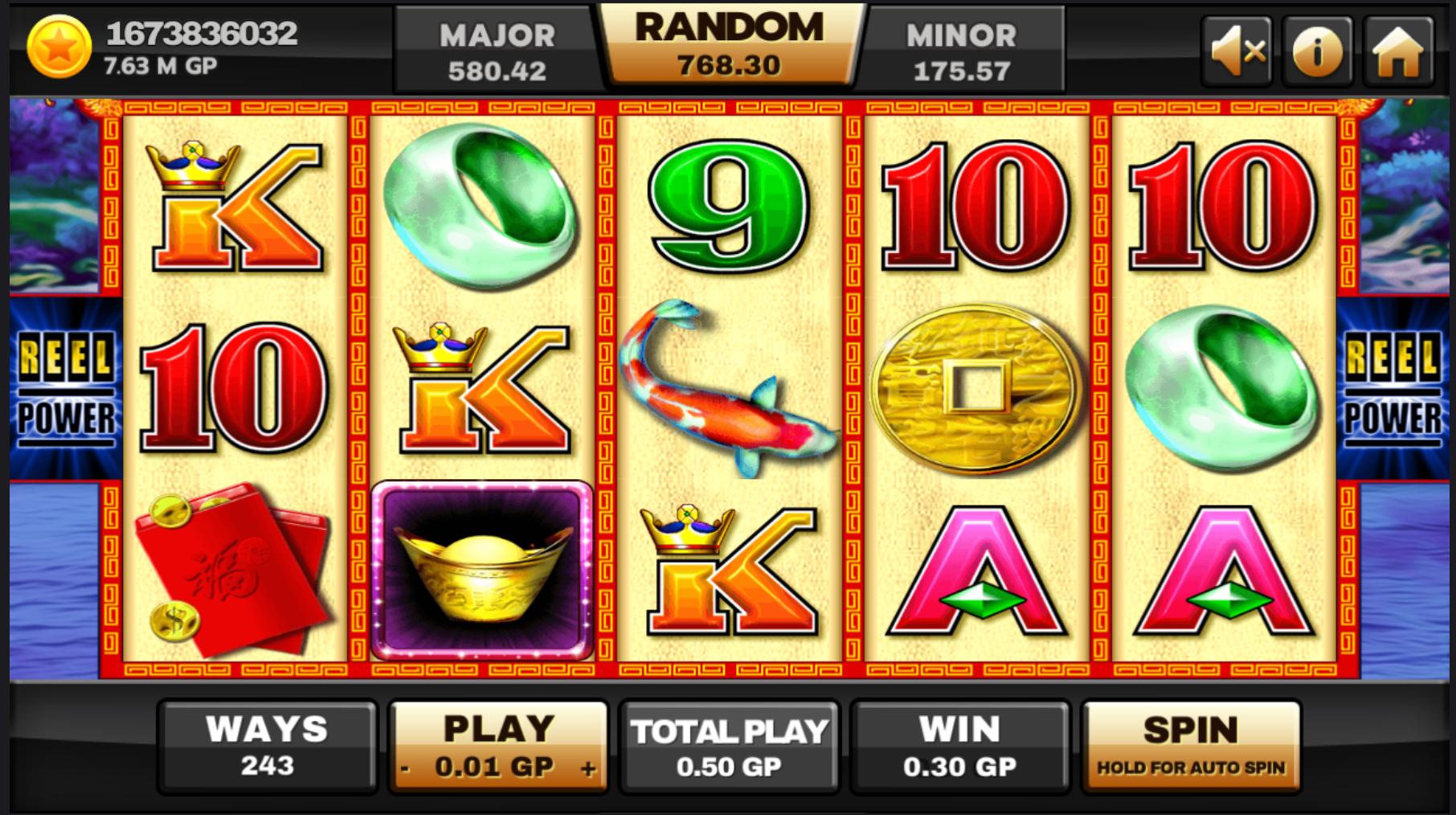Decrease play amount with the minus sign
The image size is (1456, 815).
click(405, 768)
